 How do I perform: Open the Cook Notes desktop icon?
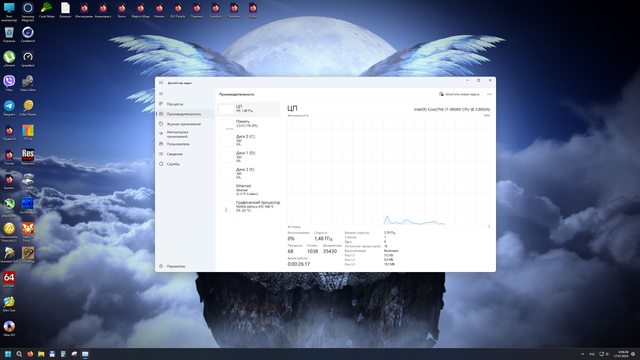coord(47,10)
